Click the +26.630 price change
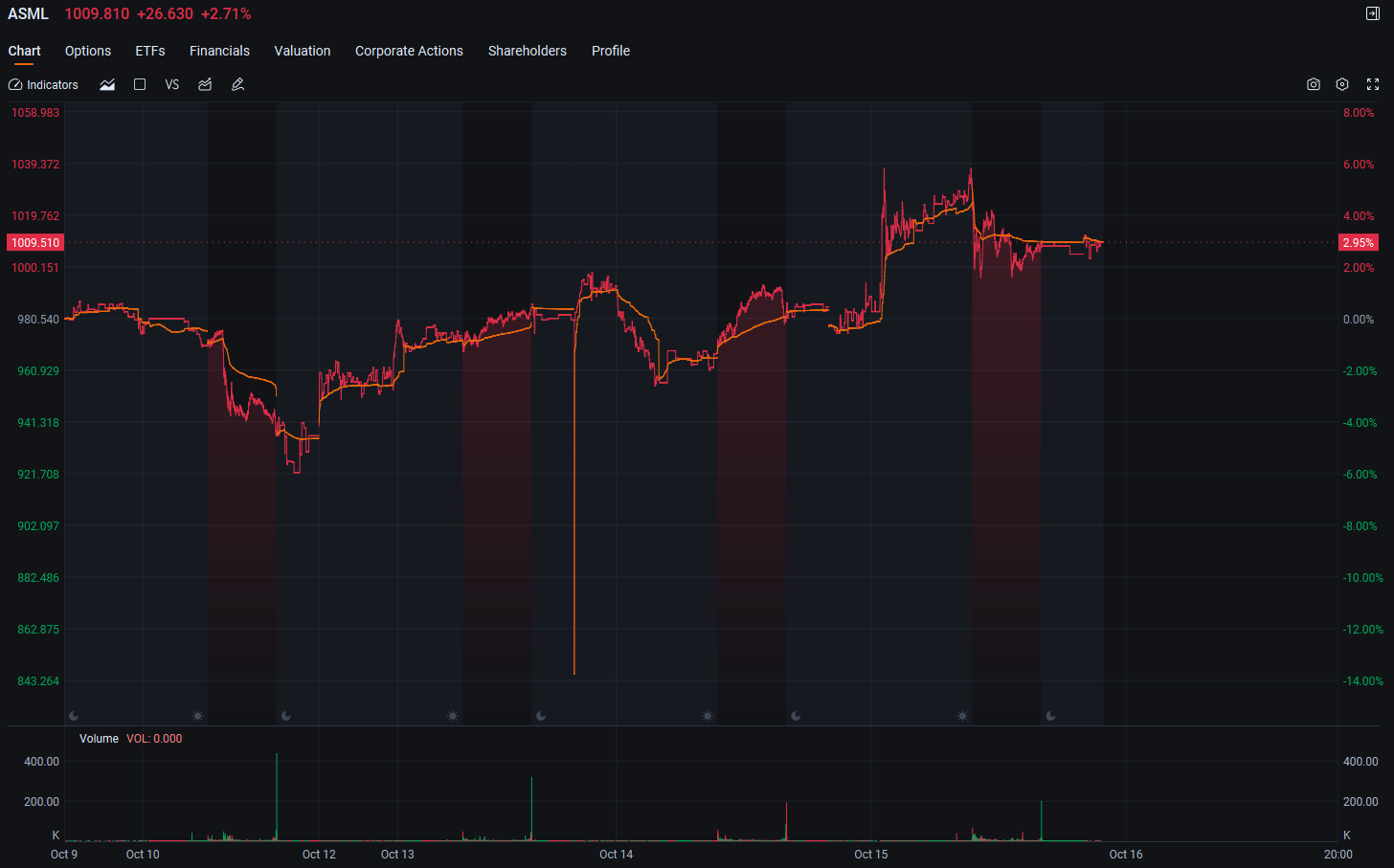1394x868 pixels. tap(165, 13)
